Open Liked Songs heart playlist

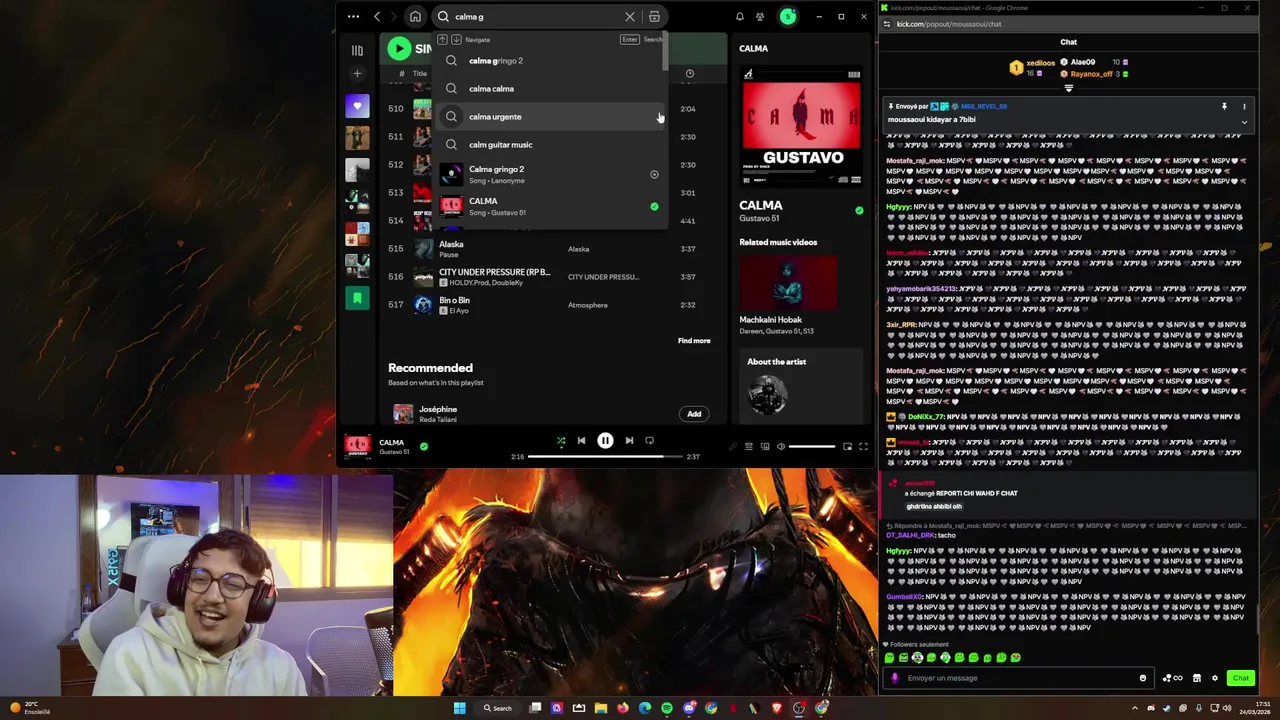pyautogui.click(x=357, y=106)
